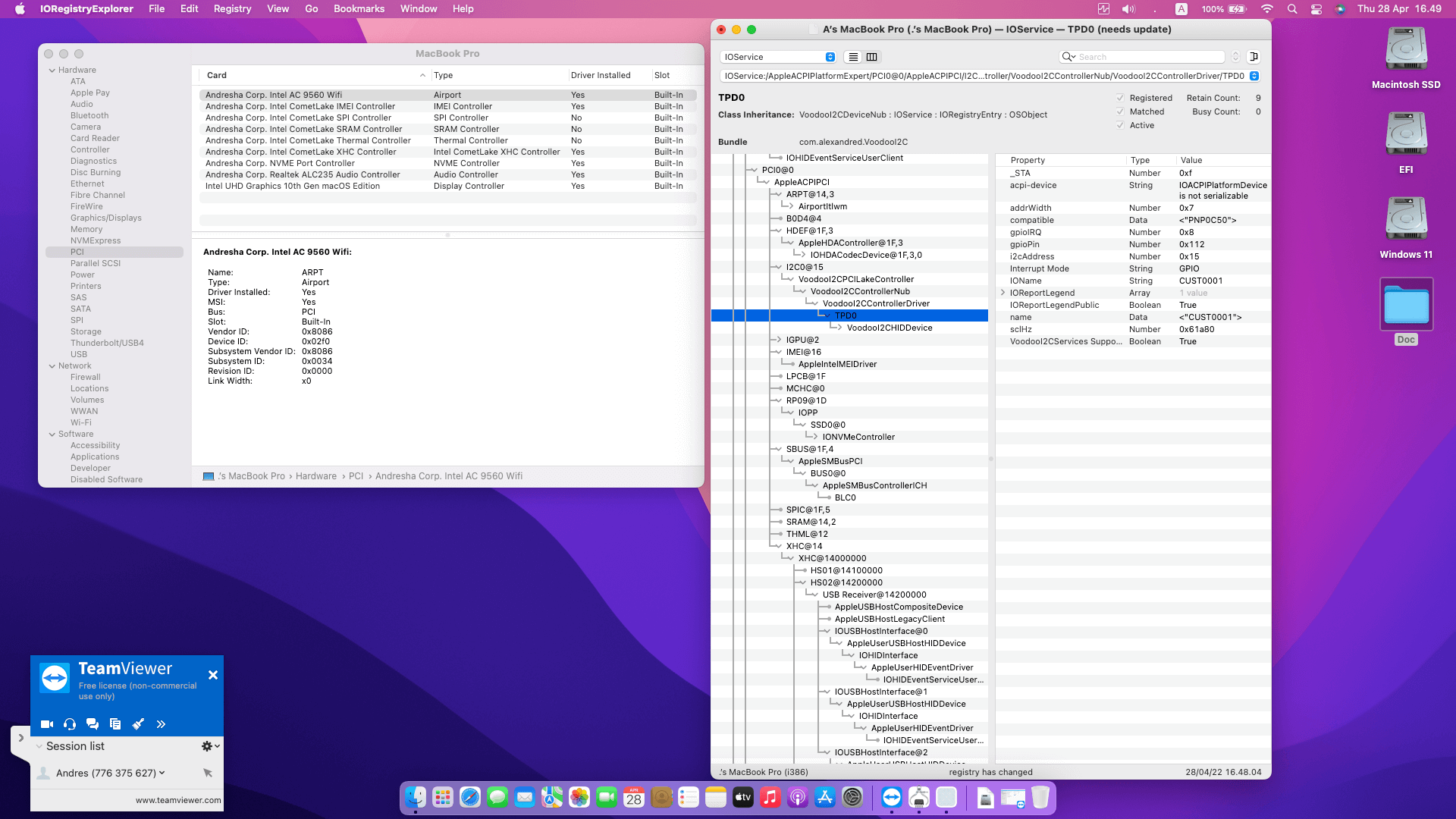Viewport: 1456px width, 819px height.
Task: Launch Safari from the Dock
Action: tap(470, 797)
